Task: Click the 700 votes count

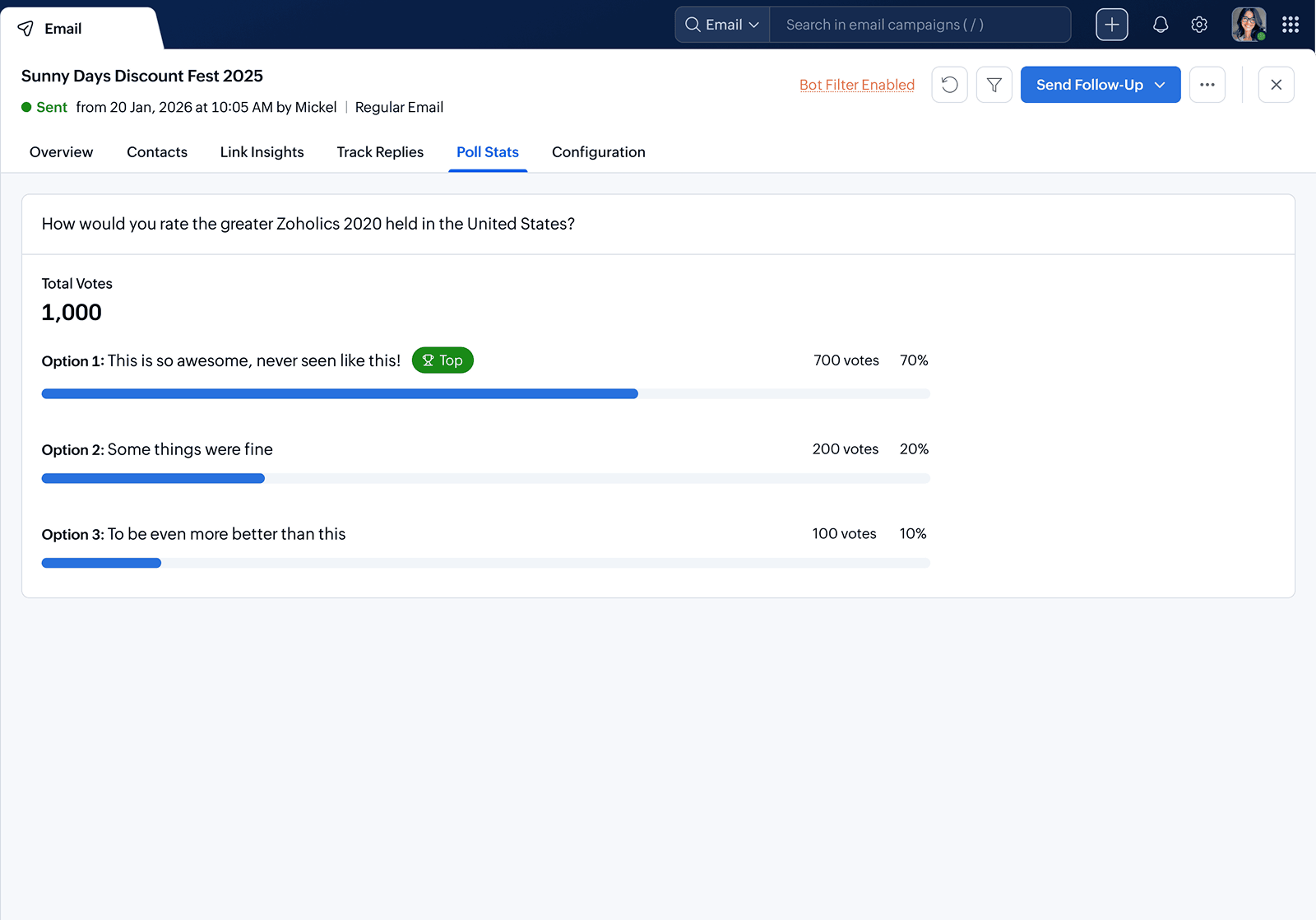Action: [846, 360]
